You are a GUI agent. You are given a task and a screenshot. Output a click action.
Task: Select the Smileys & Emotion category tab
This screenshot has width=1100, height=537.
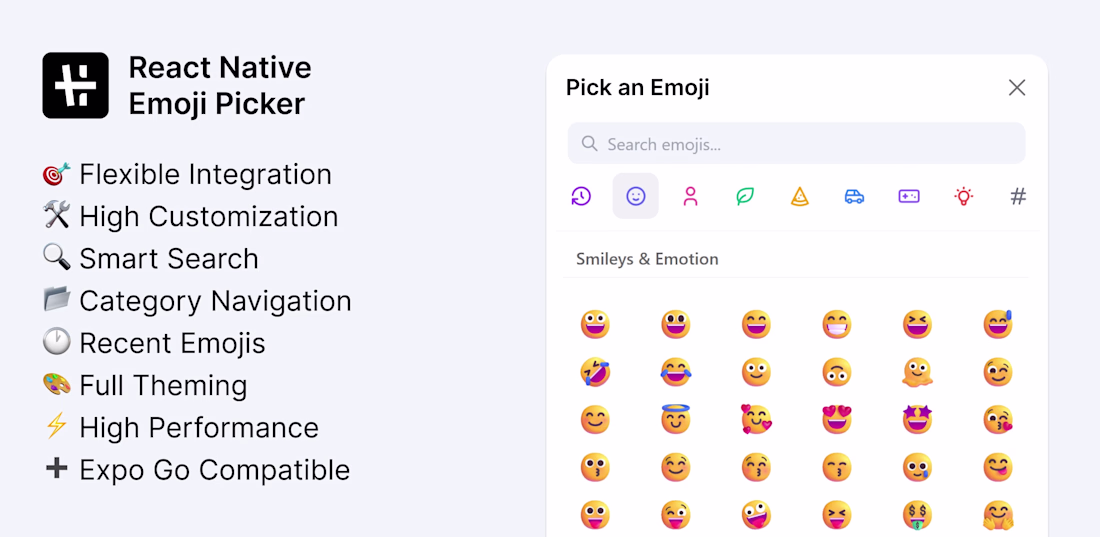pos(636,196)
